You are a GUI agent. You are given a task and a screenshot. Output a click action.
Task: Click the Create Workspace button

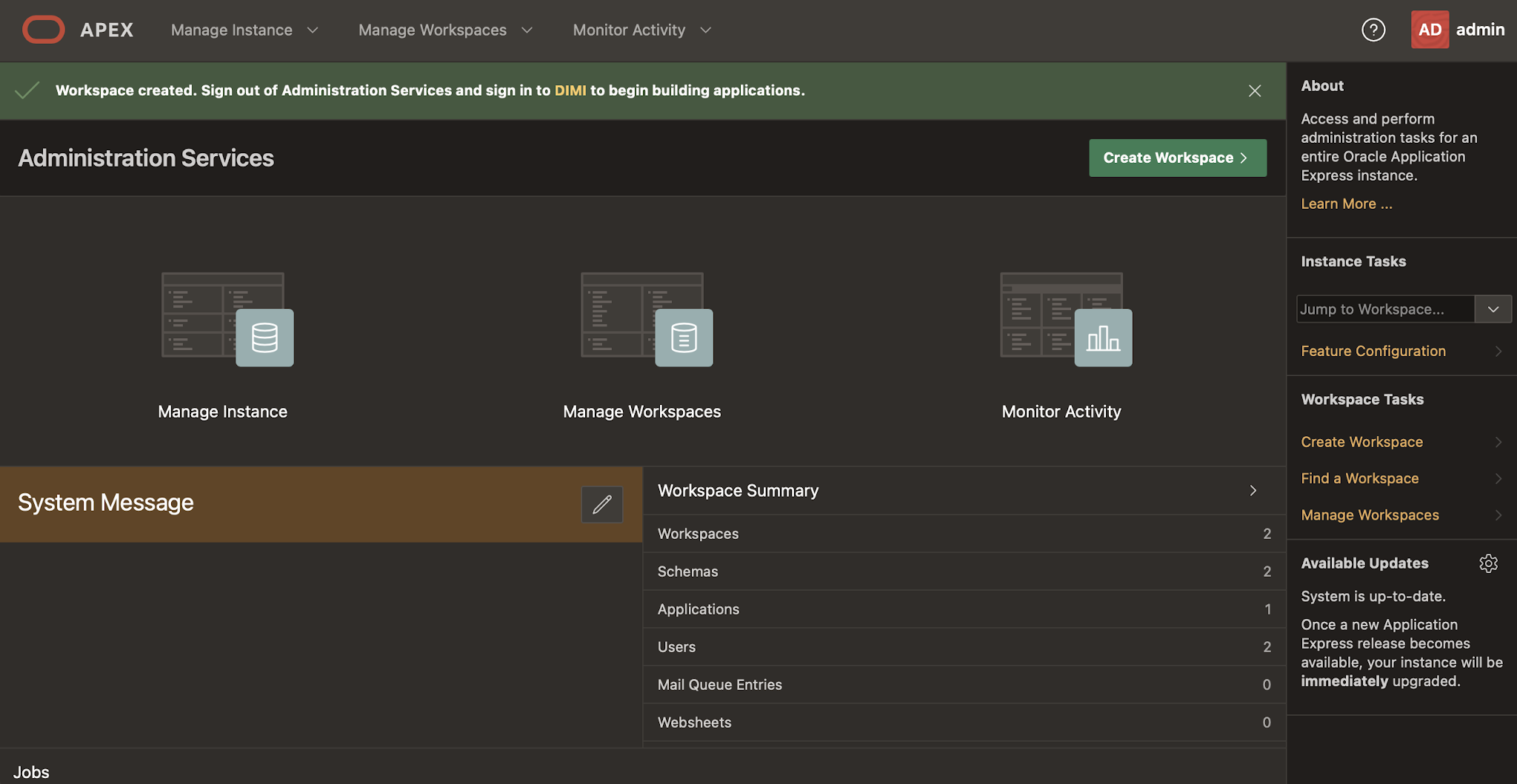(1177, 158)
